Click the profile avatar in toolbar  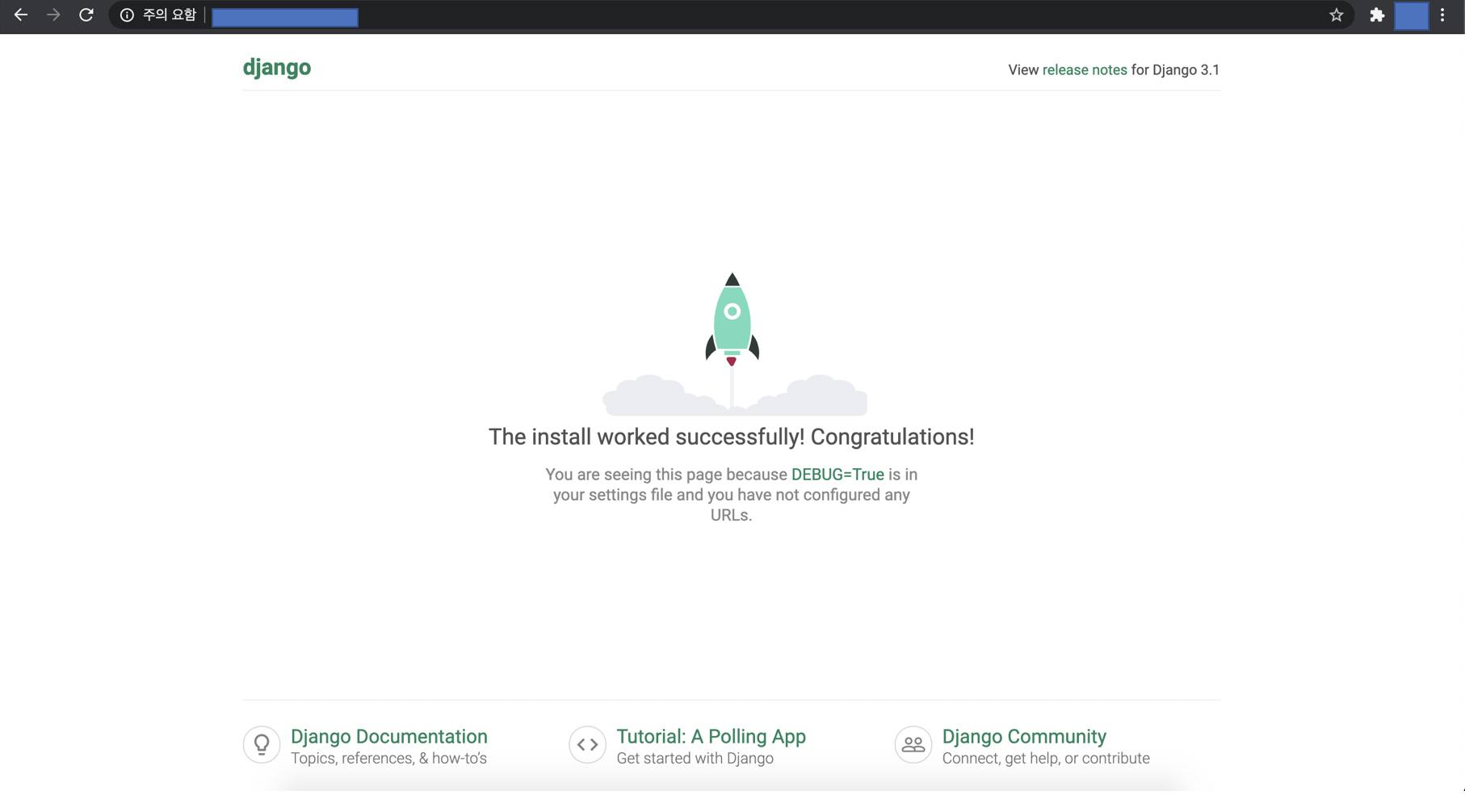[1411, 16]
